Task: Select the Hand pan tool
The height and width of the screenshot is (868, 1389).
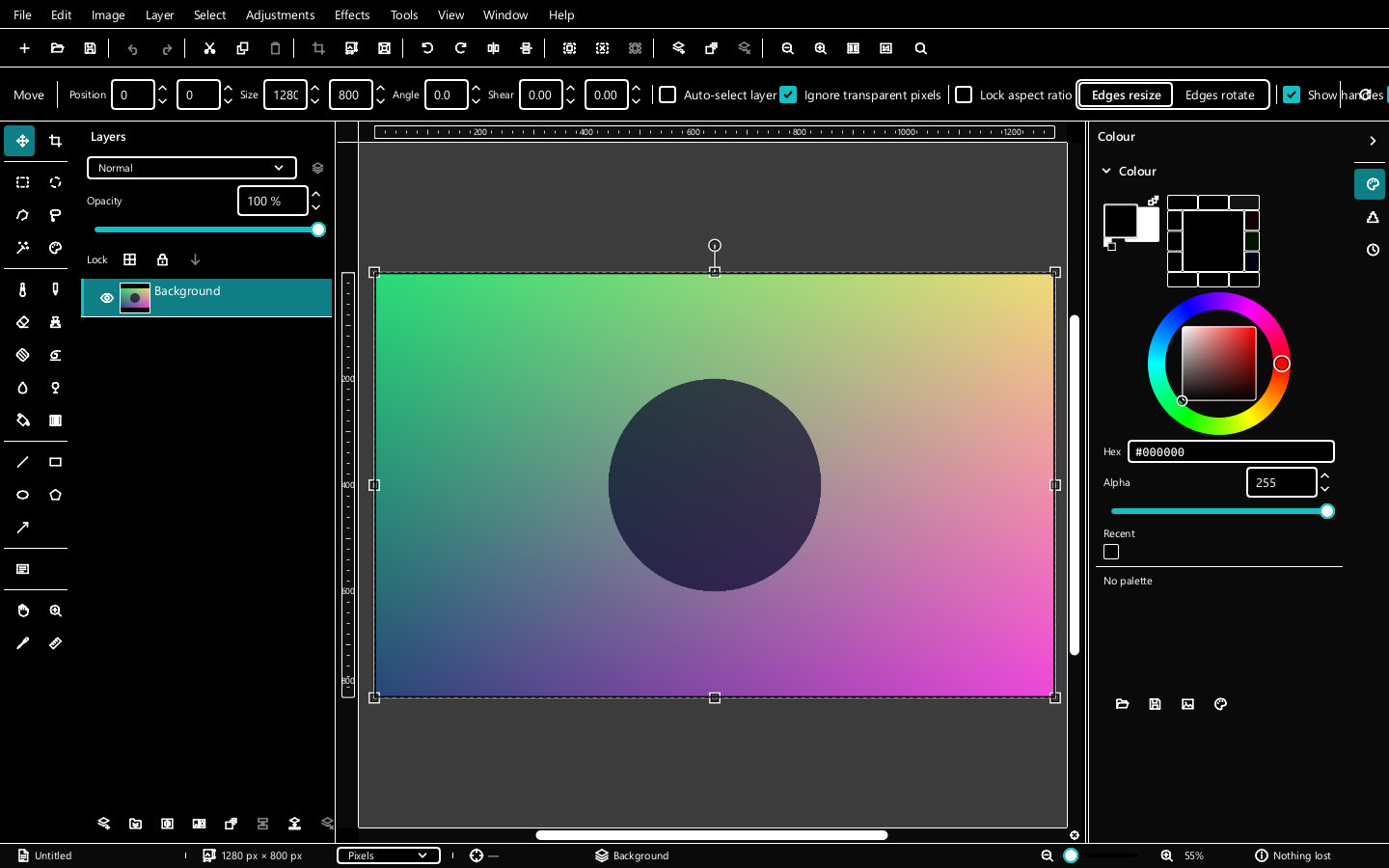Action: 22,610
